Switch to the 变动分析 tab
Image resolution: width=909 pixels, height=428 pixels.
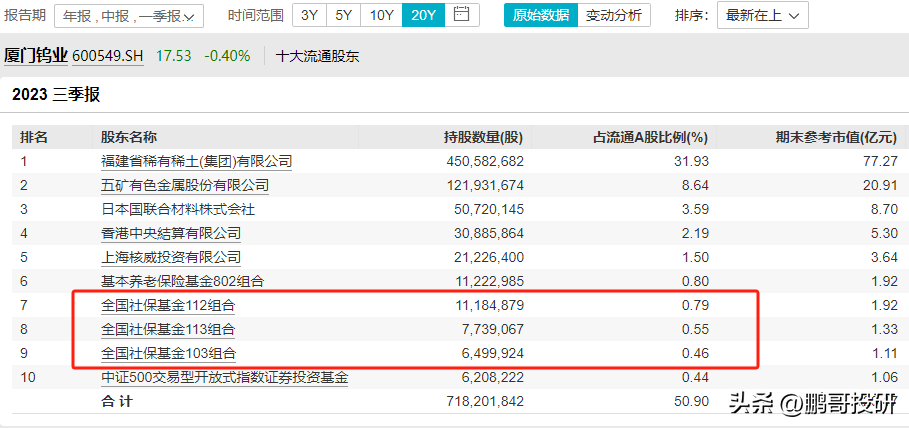coord(614,16)
